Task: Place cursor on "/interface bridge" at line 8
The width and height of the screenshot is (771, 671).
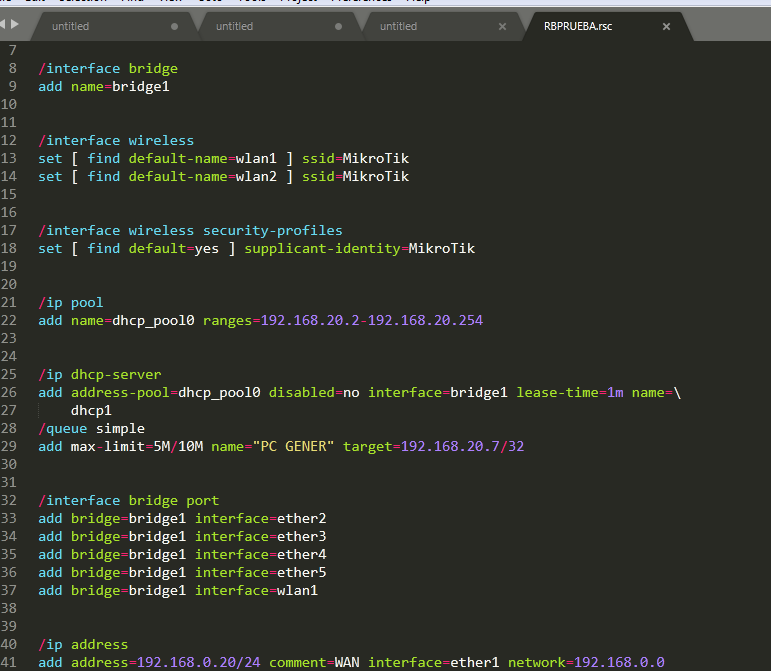Action: coord(107,69)
